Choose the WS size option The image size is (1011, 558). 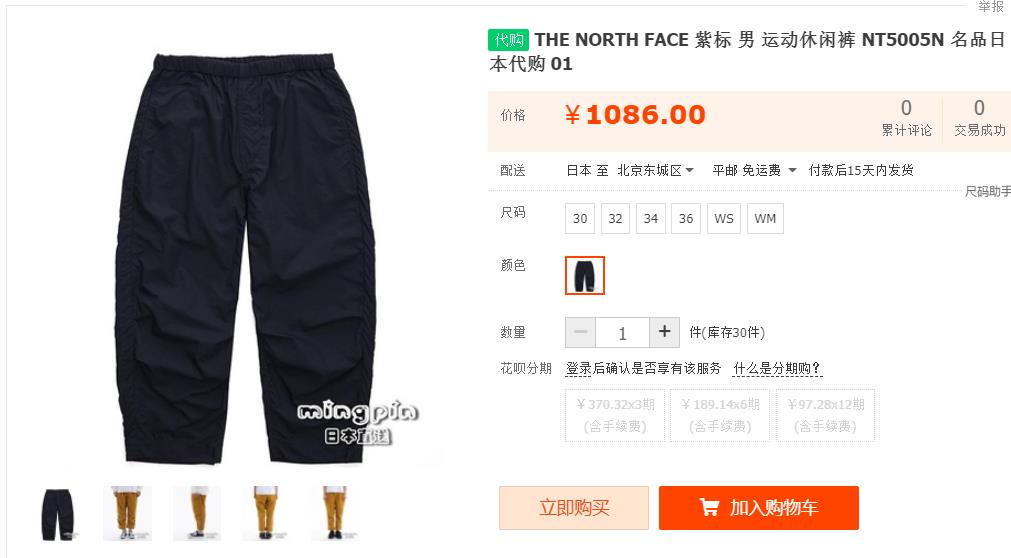coord(723,219)
